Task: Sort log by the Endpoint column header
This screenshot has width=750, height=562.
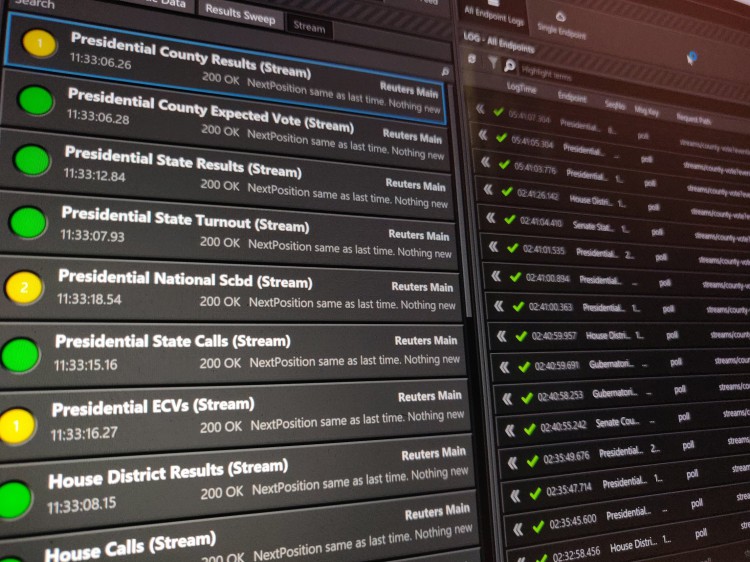Action: pos(572,97)
